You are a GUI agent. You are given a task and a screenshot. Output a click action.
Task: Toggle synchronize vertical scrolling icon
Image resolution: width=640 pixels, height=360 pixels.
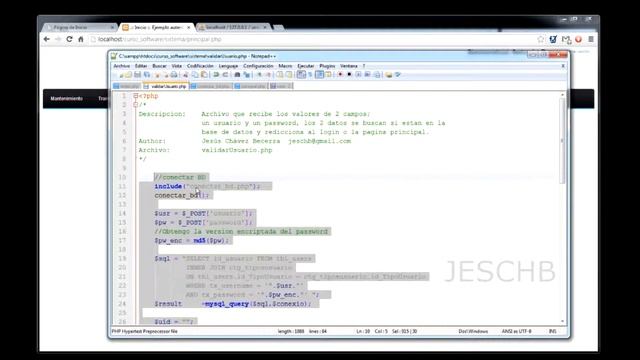point(280,75)
